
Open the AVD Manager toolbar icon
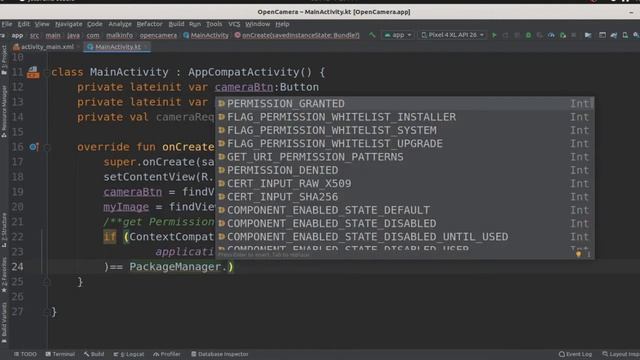coord(625,35)
